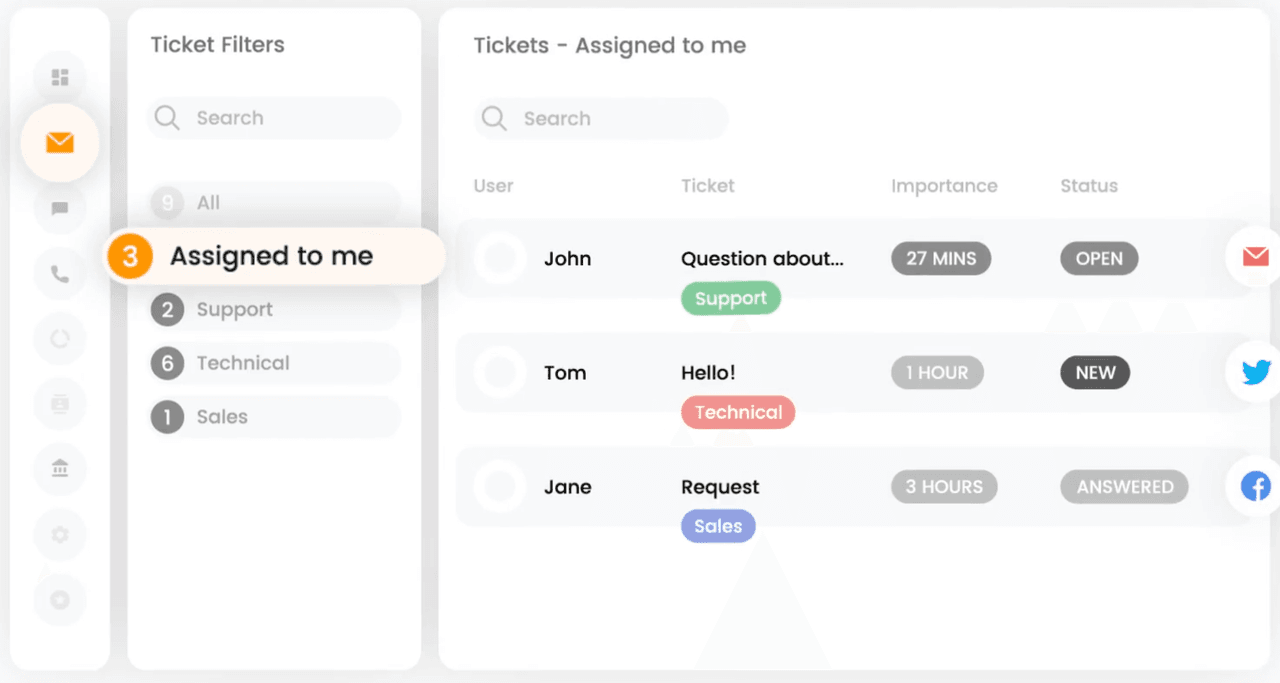Click the Technical tag on Tom's ticket
1280x683 pixels.
(x=738, y=412)
